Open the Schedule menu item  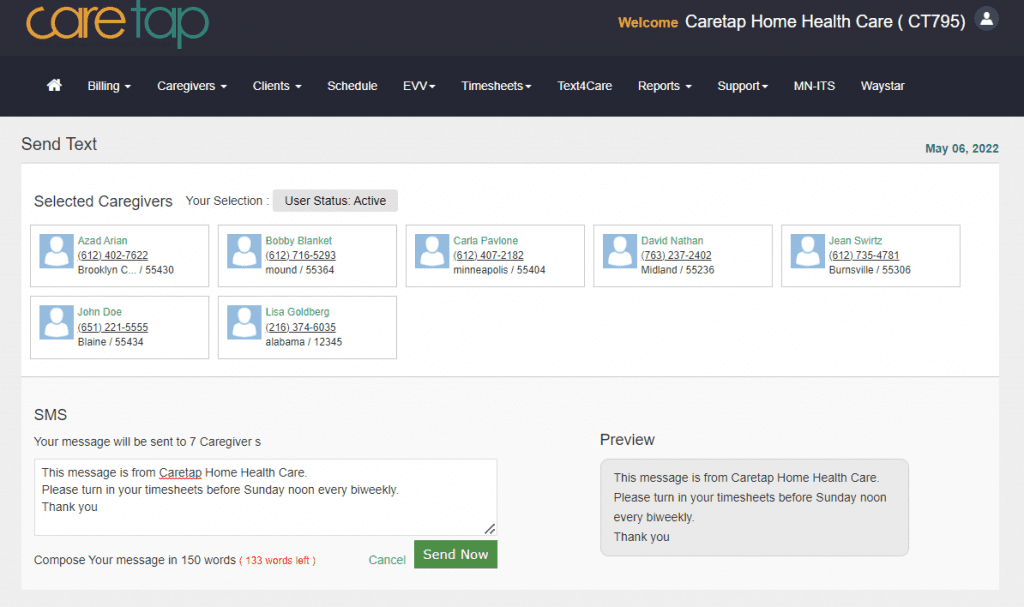pos(352,86)
